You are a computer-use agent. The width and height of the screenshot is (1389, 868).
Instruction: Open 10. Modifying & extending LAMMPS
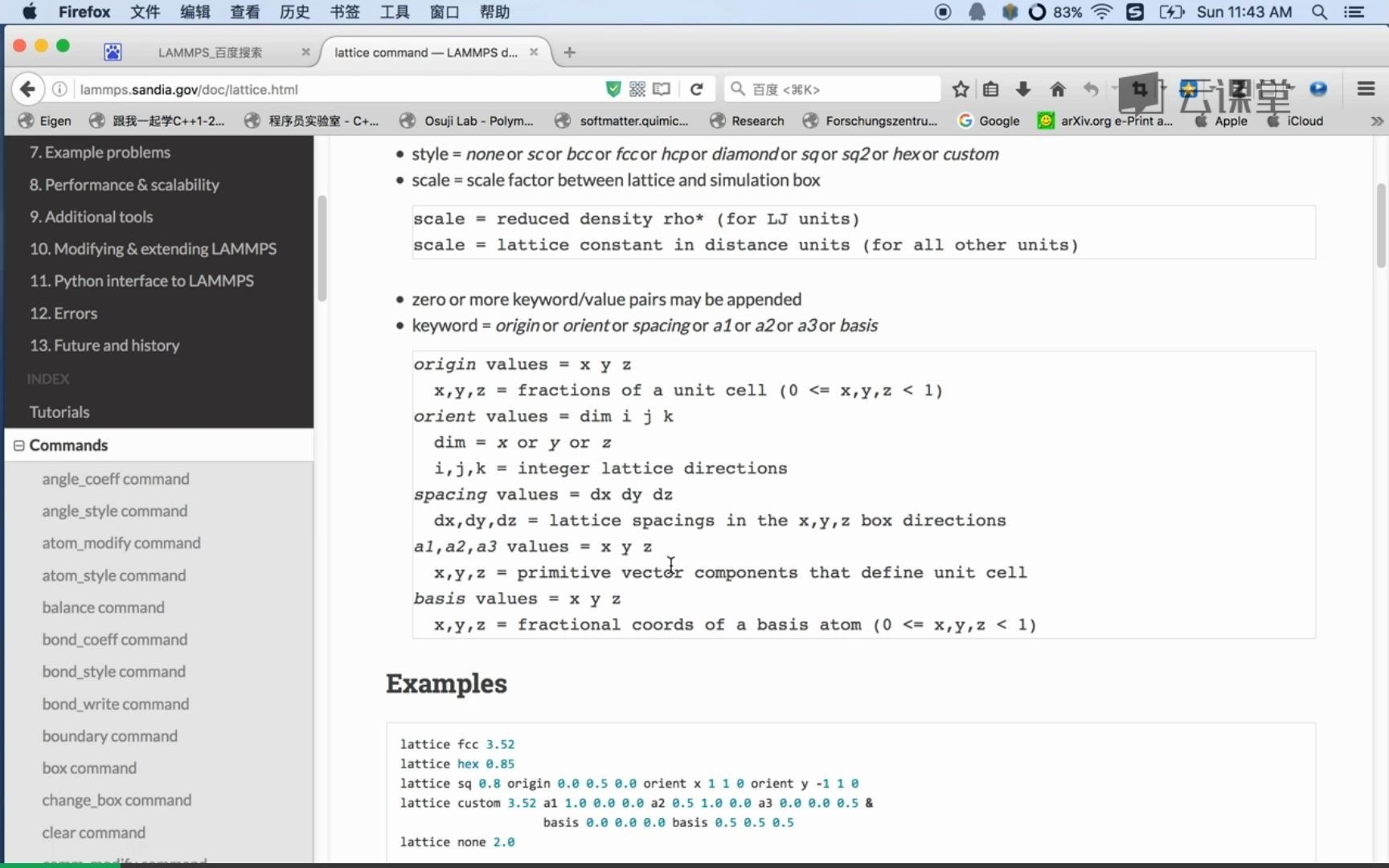point(153,249)
